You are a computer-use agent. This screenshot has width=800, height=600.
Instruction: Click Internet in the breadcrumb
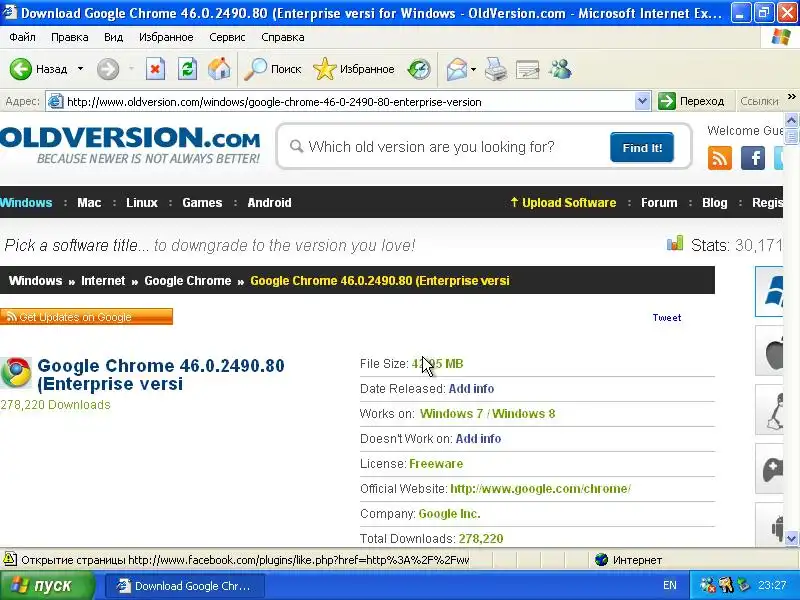pyautogui.click(x=103, y=281)
